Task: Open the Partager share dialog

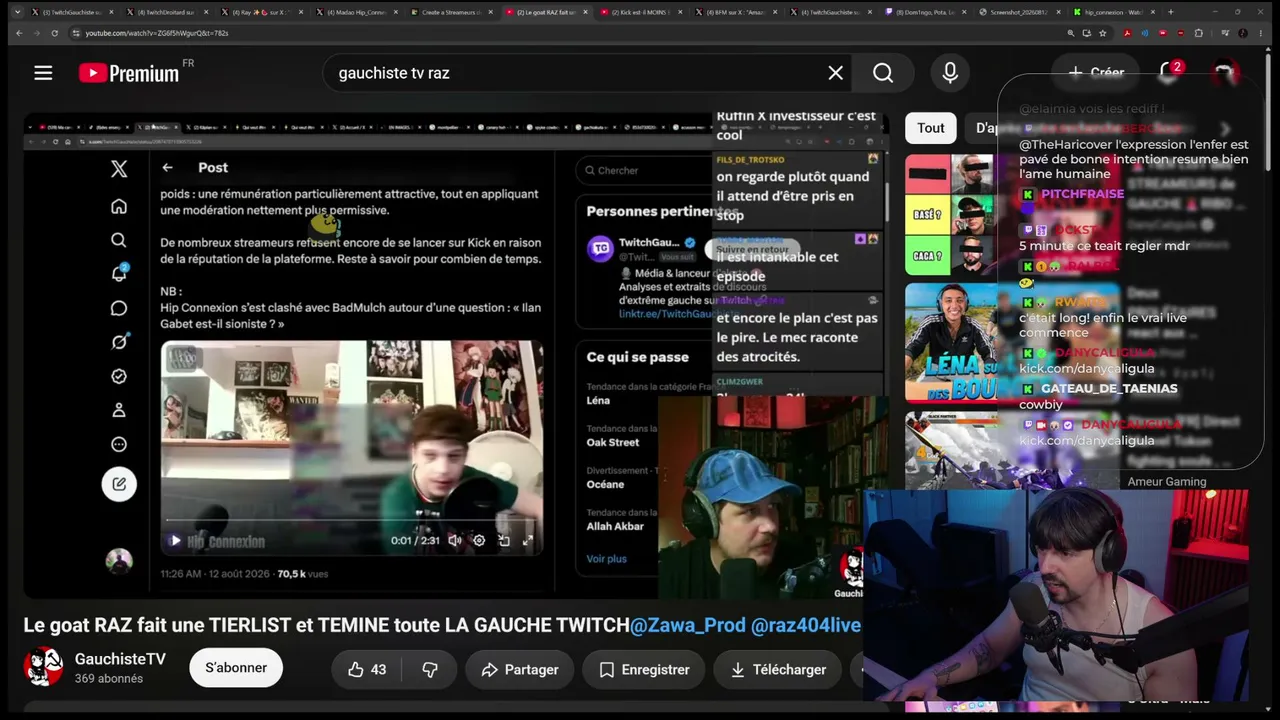Action: (x=520, y=669)
